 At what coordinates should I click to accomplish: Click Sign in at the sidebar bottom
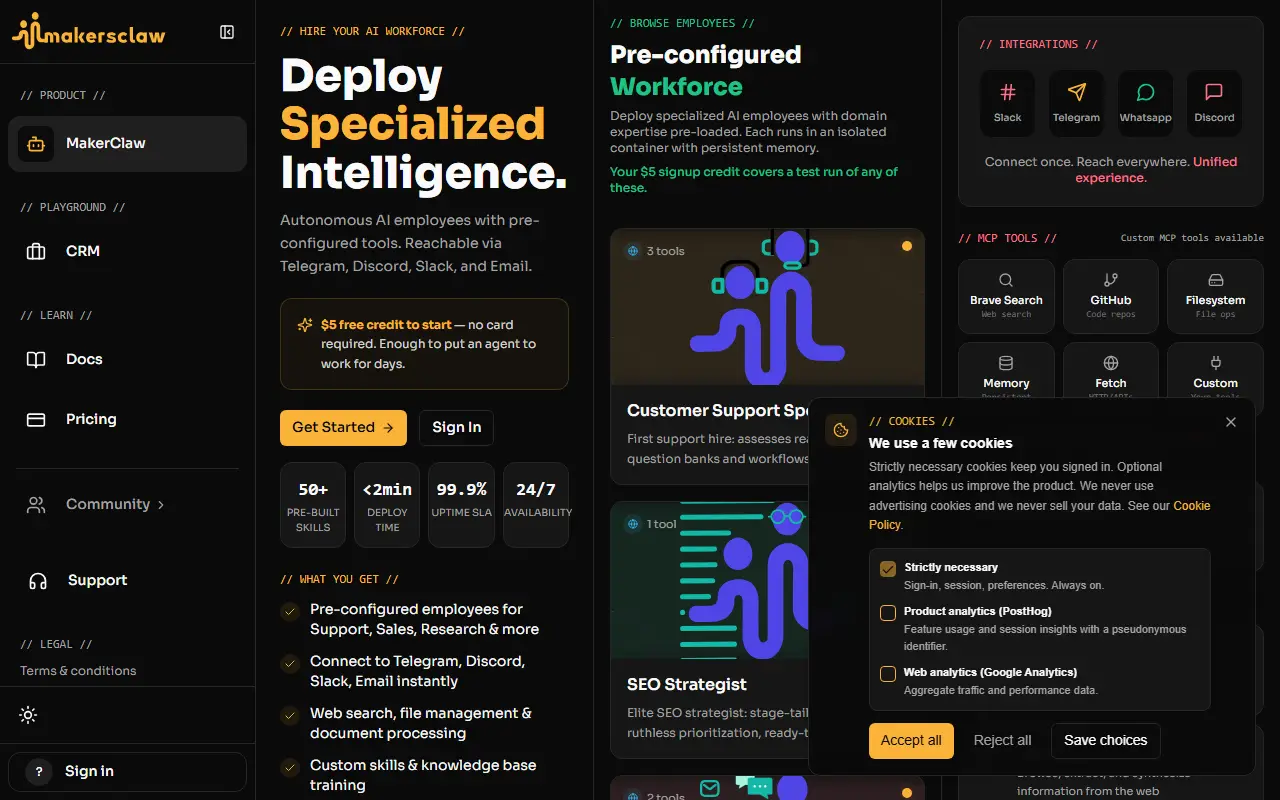tap(127, 772)
